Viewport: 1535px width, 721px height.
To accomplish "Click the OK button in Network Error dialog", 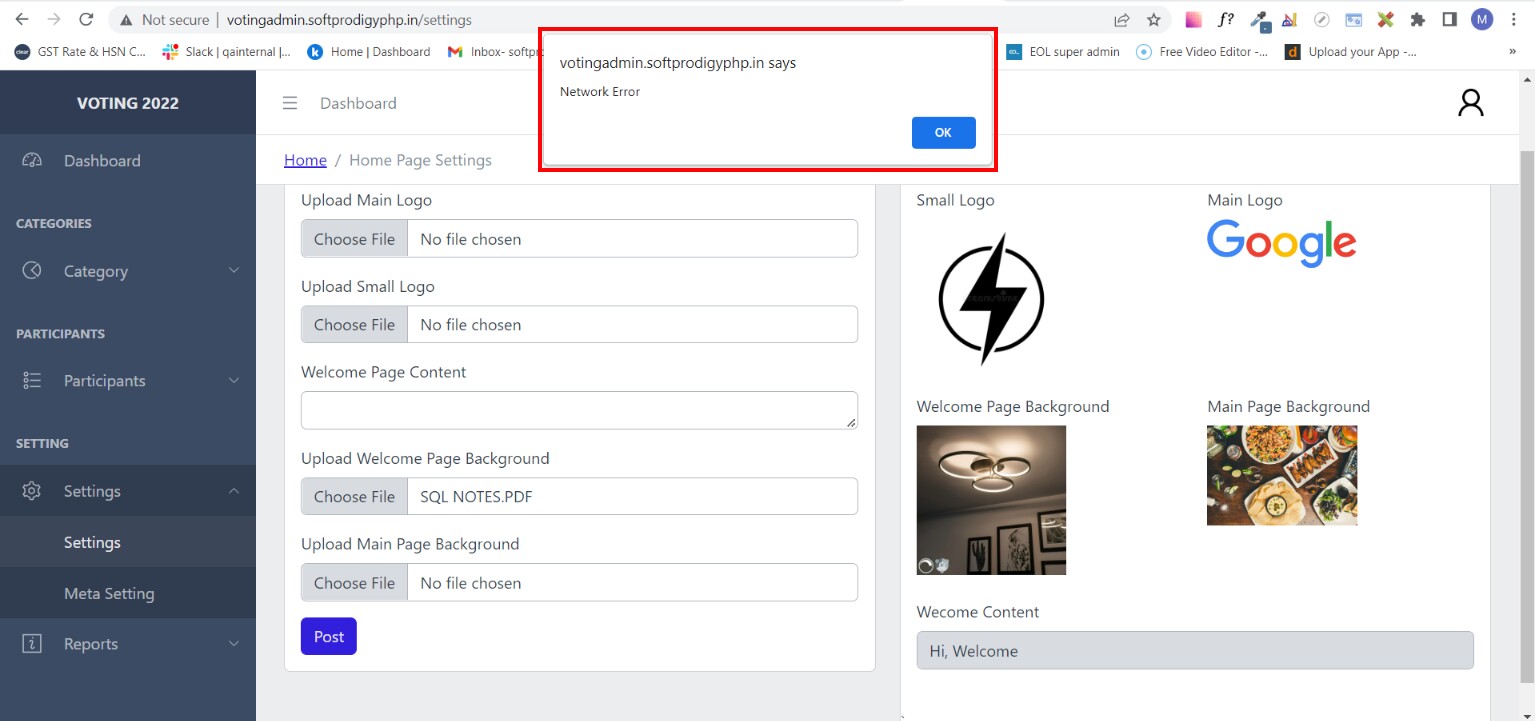I will click(x=943, y=132).
